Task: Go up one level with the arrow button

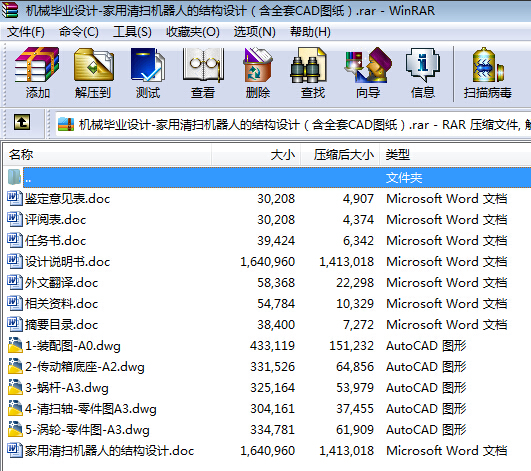Action: tap(22, 122)
